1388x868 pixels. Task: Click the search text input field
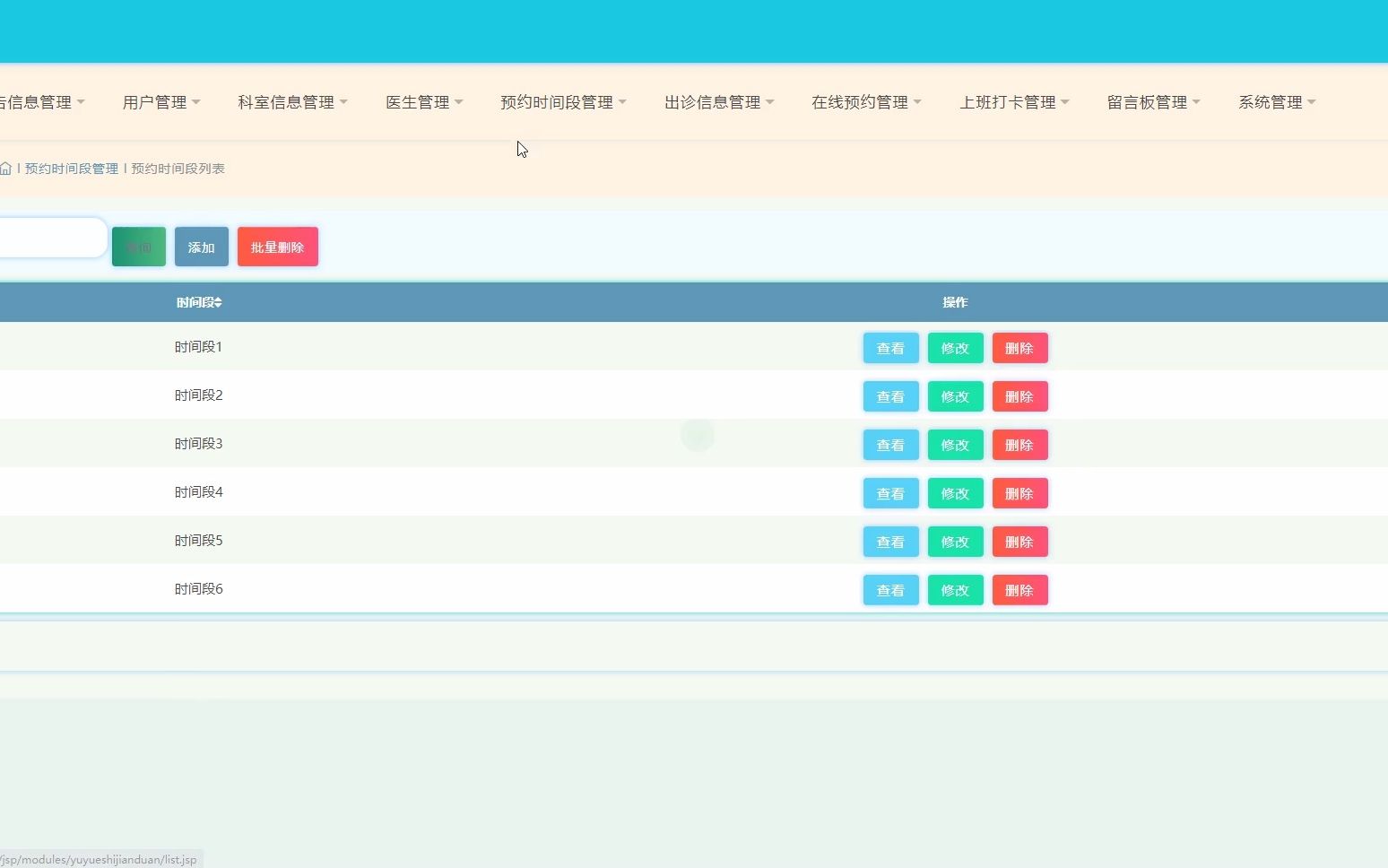click(x=53, y=238)
